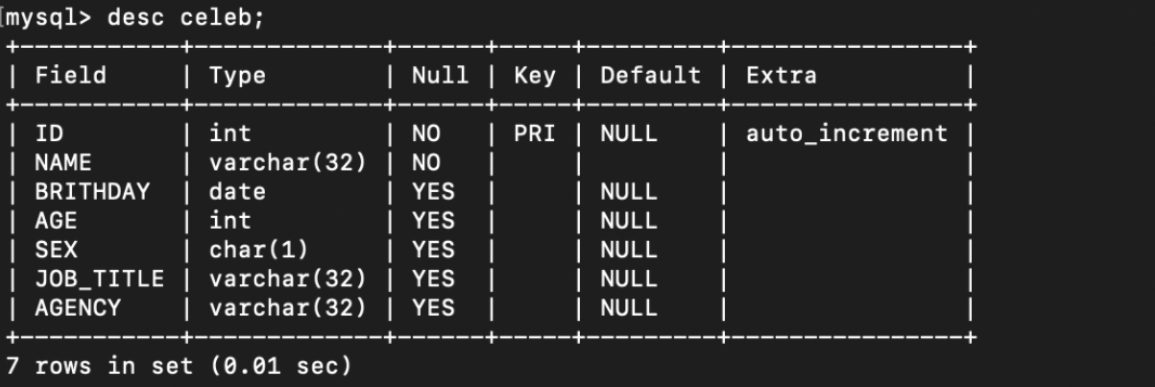
Task: Select the AGE field name
Action: [56, 220]
